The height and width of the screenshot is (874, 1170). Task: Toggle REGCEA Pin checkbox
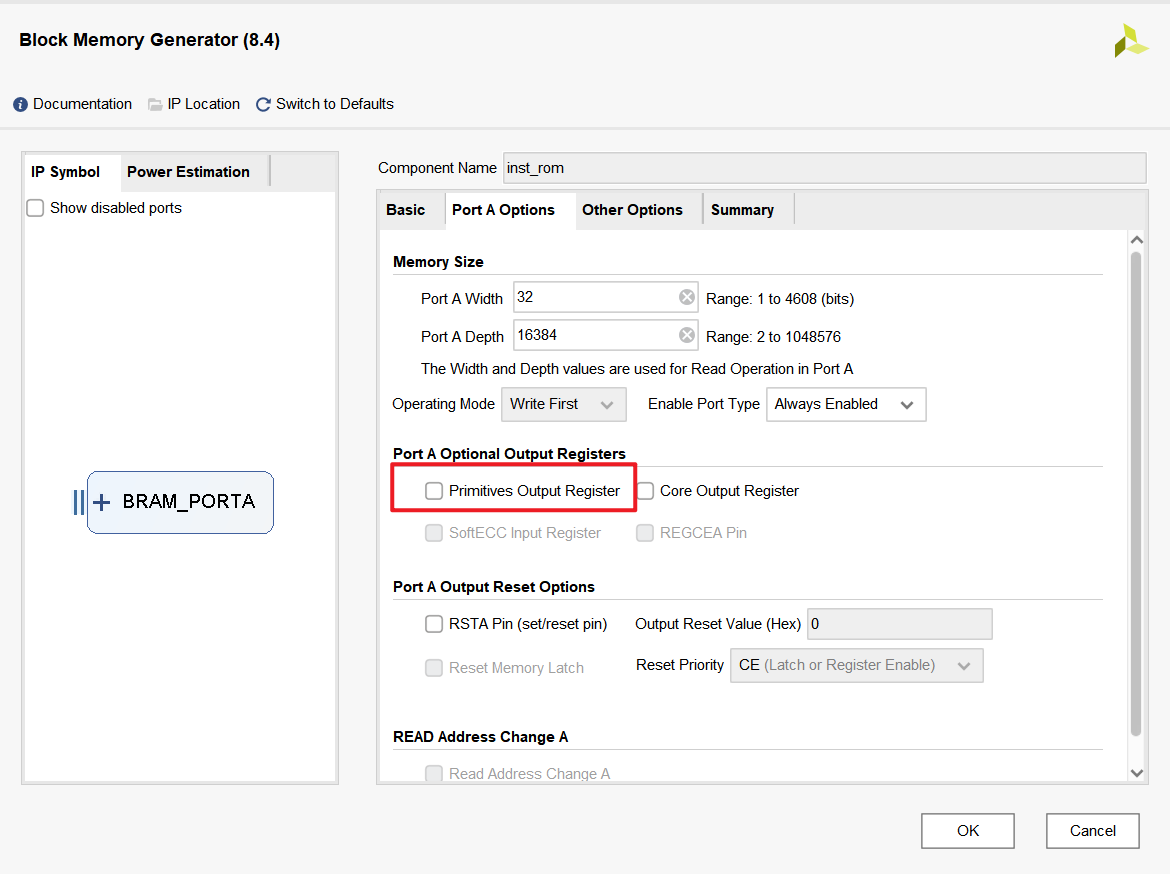(645, 532)
